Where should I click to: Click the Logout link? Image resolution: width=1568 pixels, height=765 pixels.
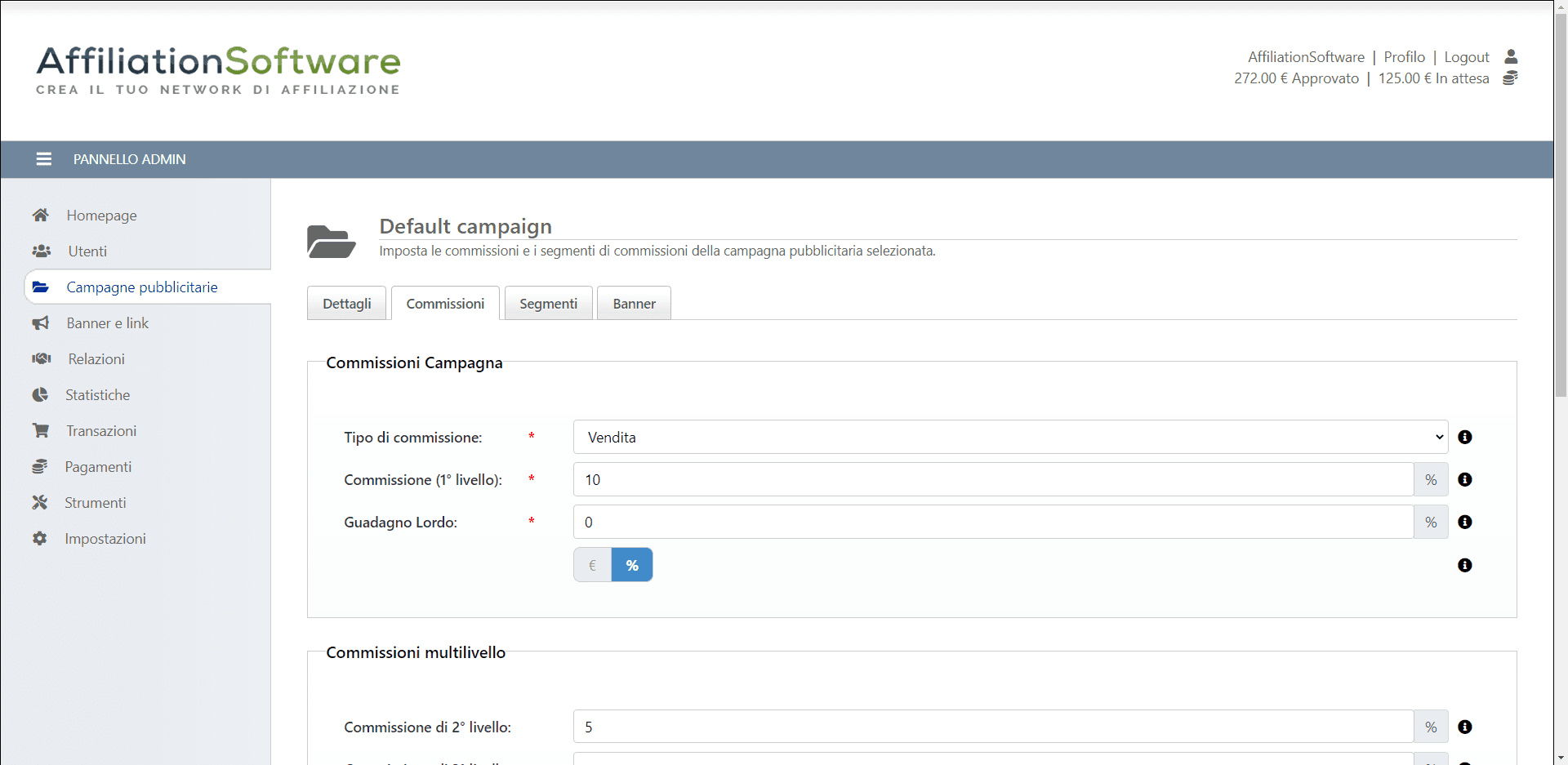pyautogui.click(x=1466, y=57)
